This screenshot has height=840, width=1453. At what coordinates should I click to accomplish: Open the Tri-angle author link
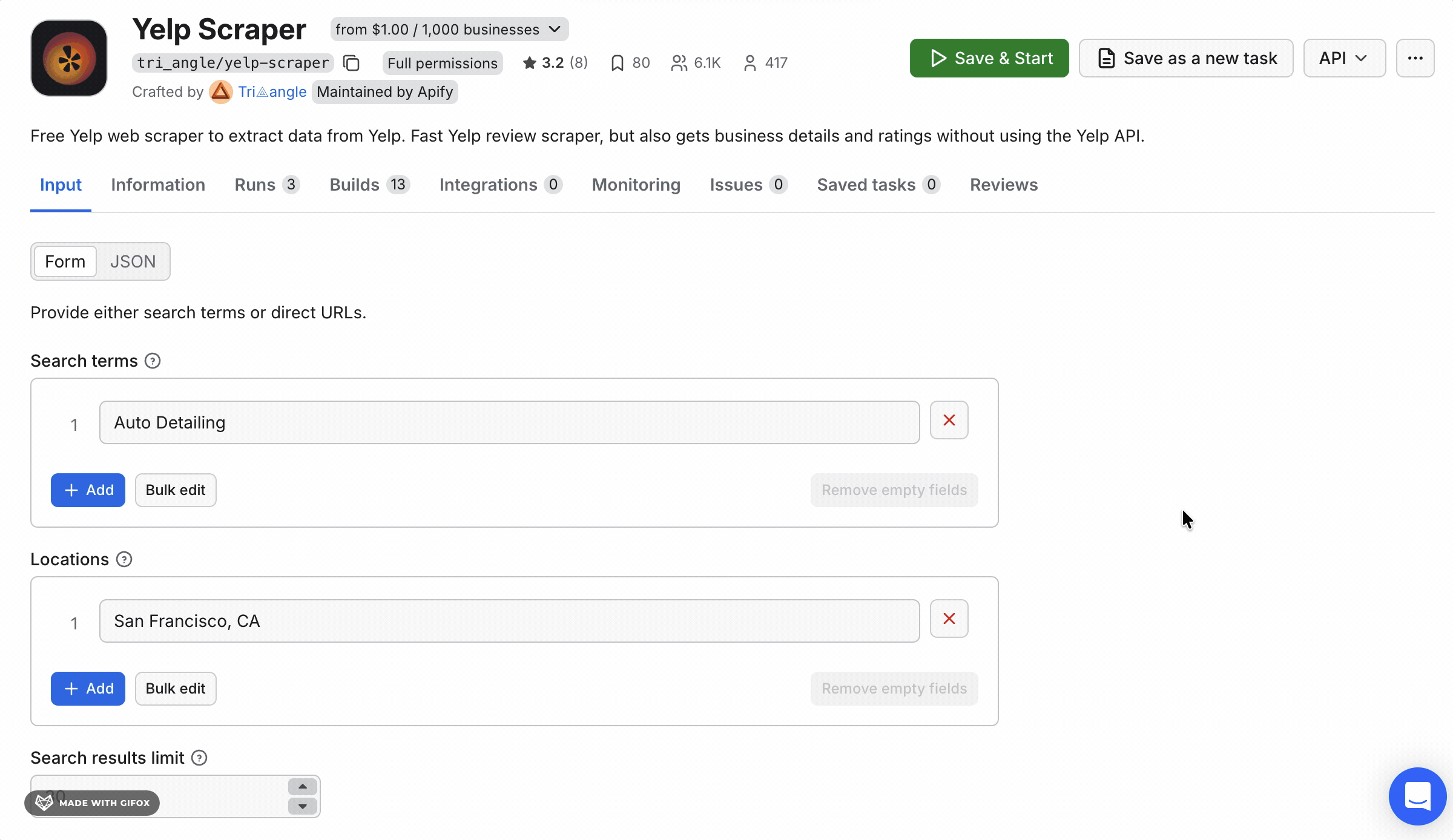point(272,92)
